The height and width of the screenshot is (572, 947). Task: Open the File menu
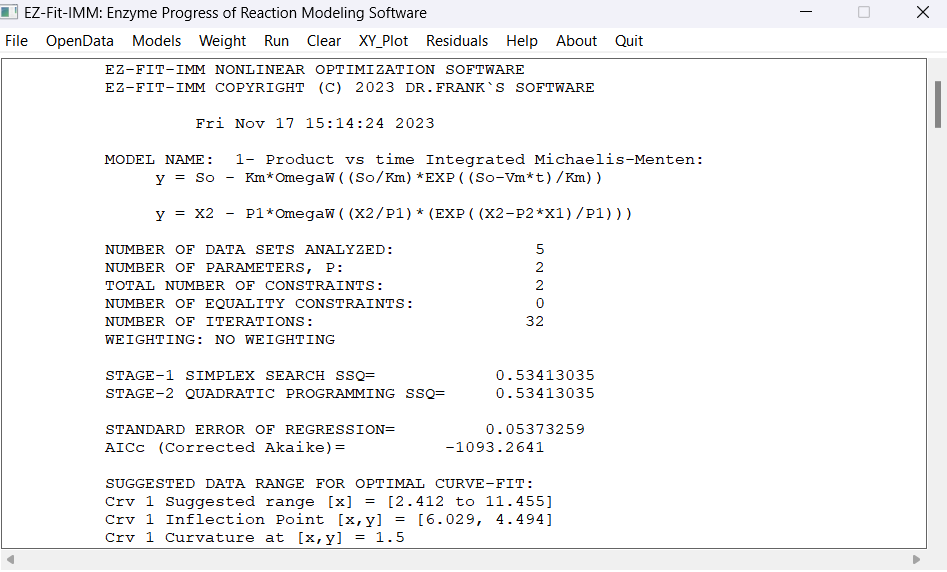[x=16, y=41]
